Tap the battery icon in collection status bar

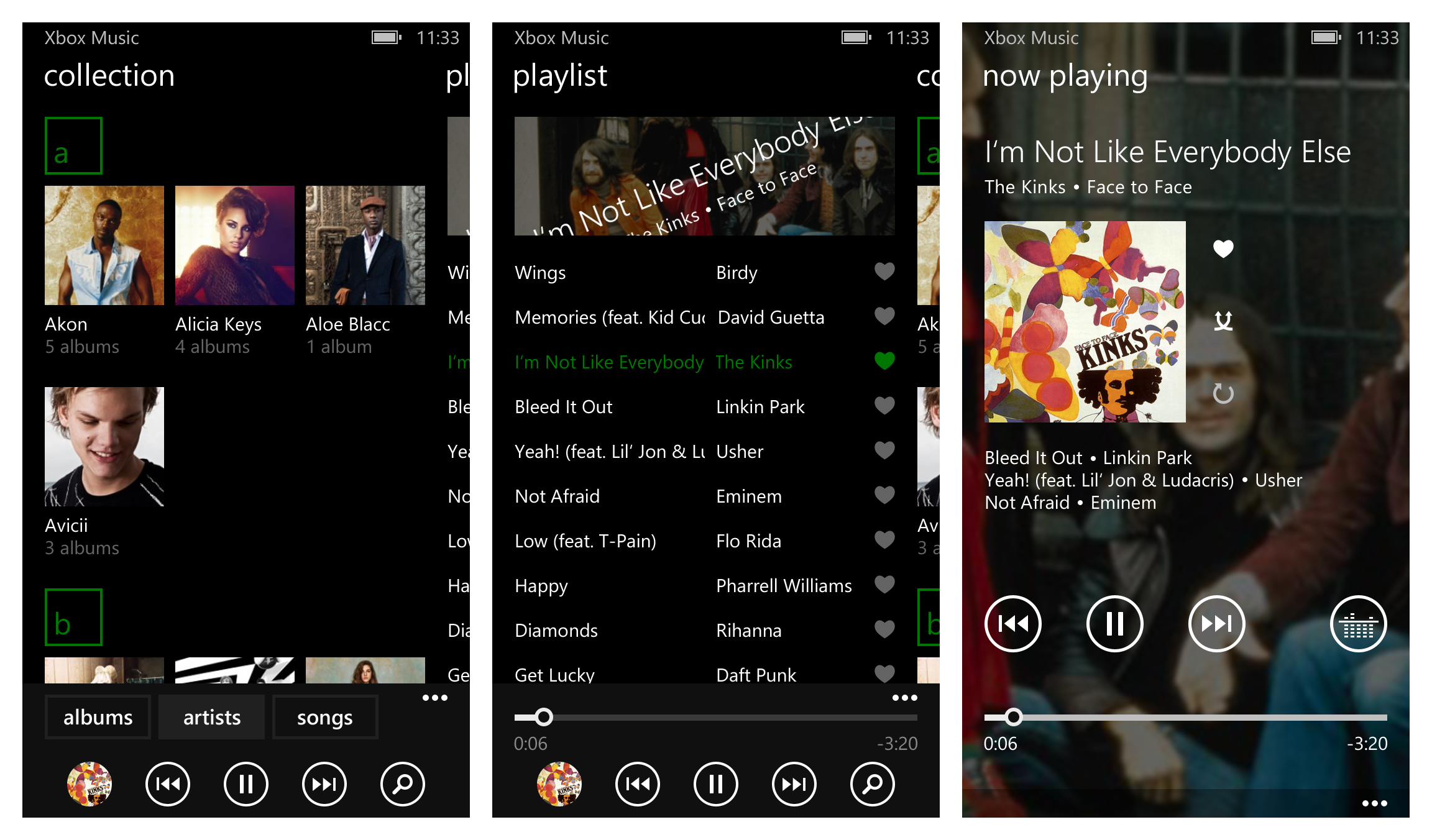(387, 38)
